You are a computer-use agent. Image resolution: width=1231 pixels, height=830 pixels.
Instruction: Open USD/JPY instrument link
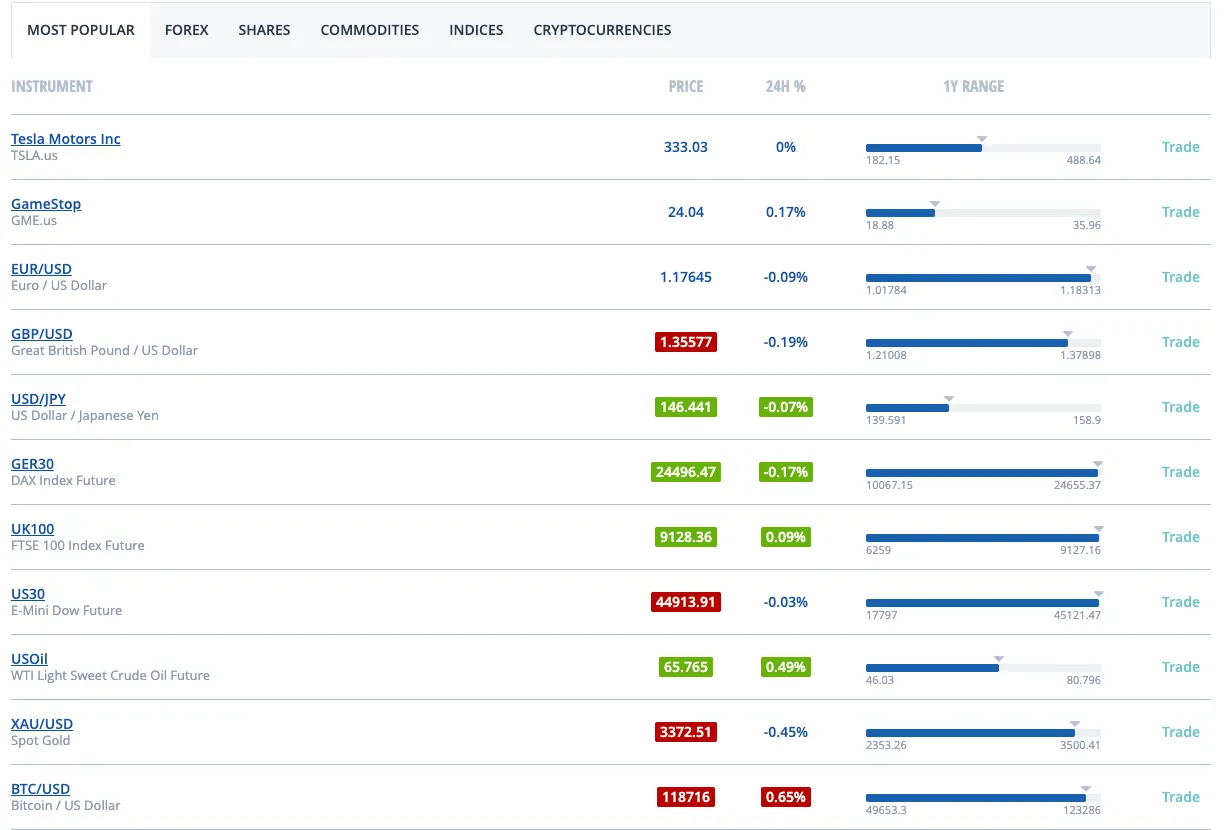[x=38, y=399]
